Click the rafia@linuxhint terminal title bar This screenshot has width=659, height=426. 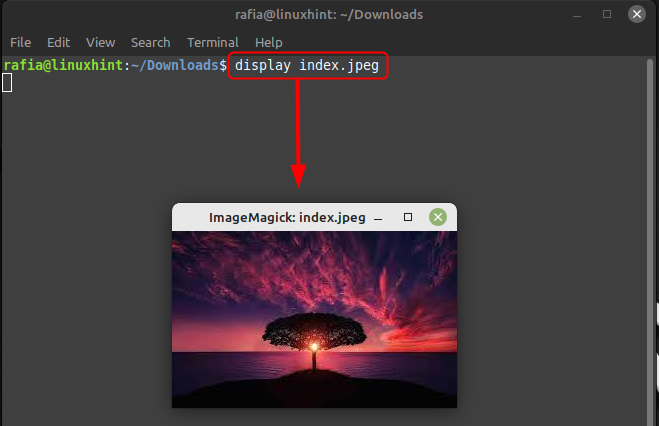tap(329, 15)
